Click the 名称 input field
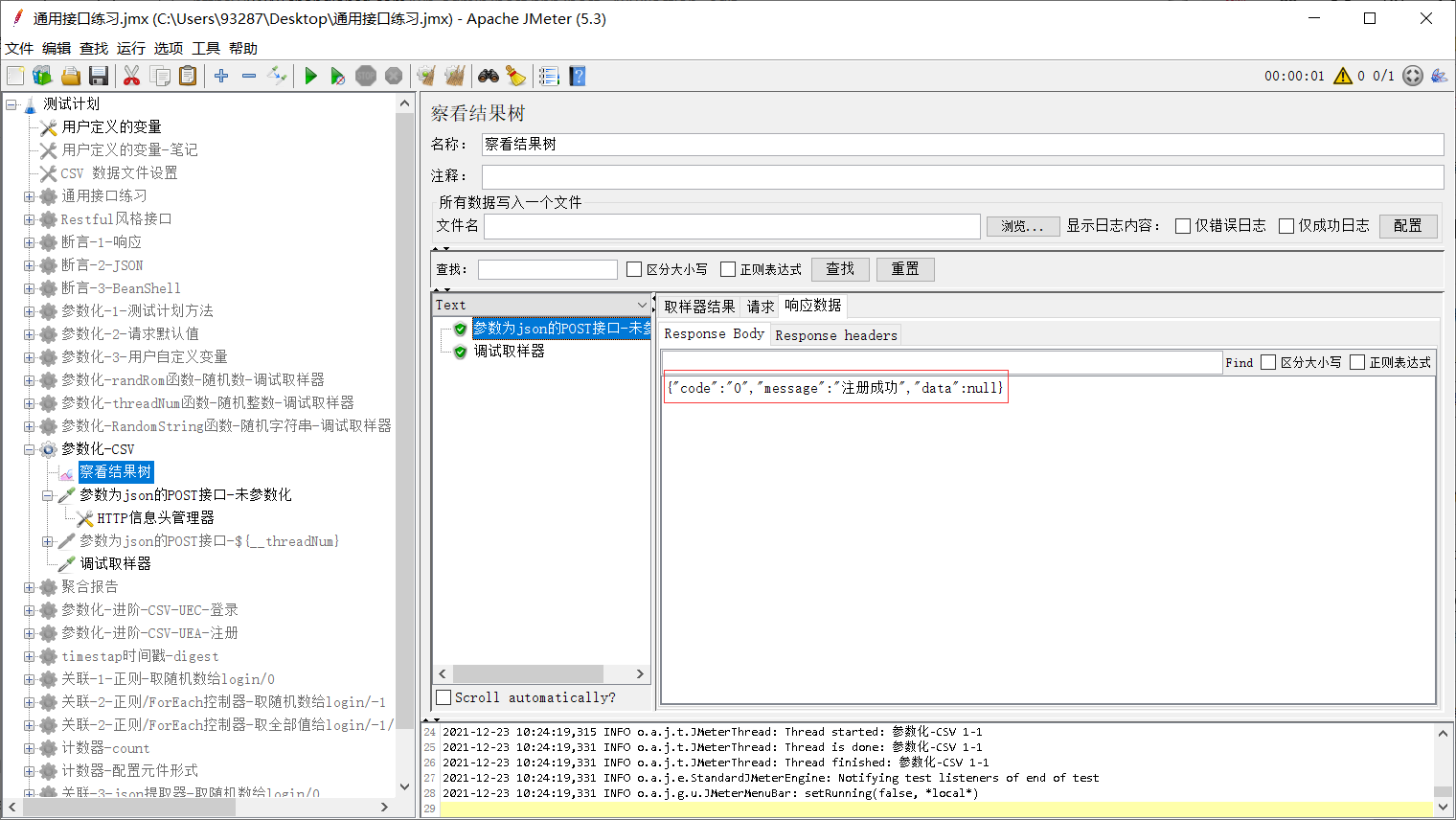The image size is (1456, 820). [x=962, y=145]
